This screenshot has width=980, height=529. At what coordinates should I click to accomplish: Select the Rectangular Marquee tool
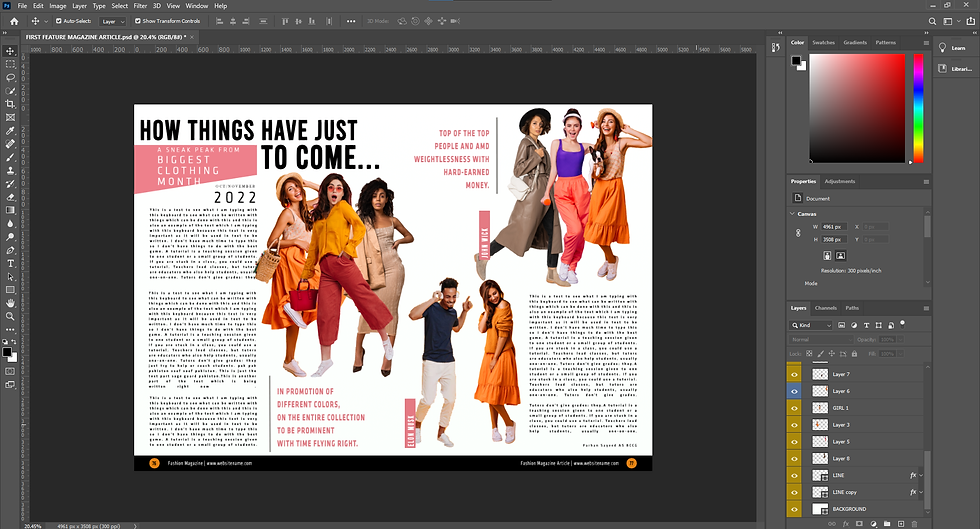(10, 64)
